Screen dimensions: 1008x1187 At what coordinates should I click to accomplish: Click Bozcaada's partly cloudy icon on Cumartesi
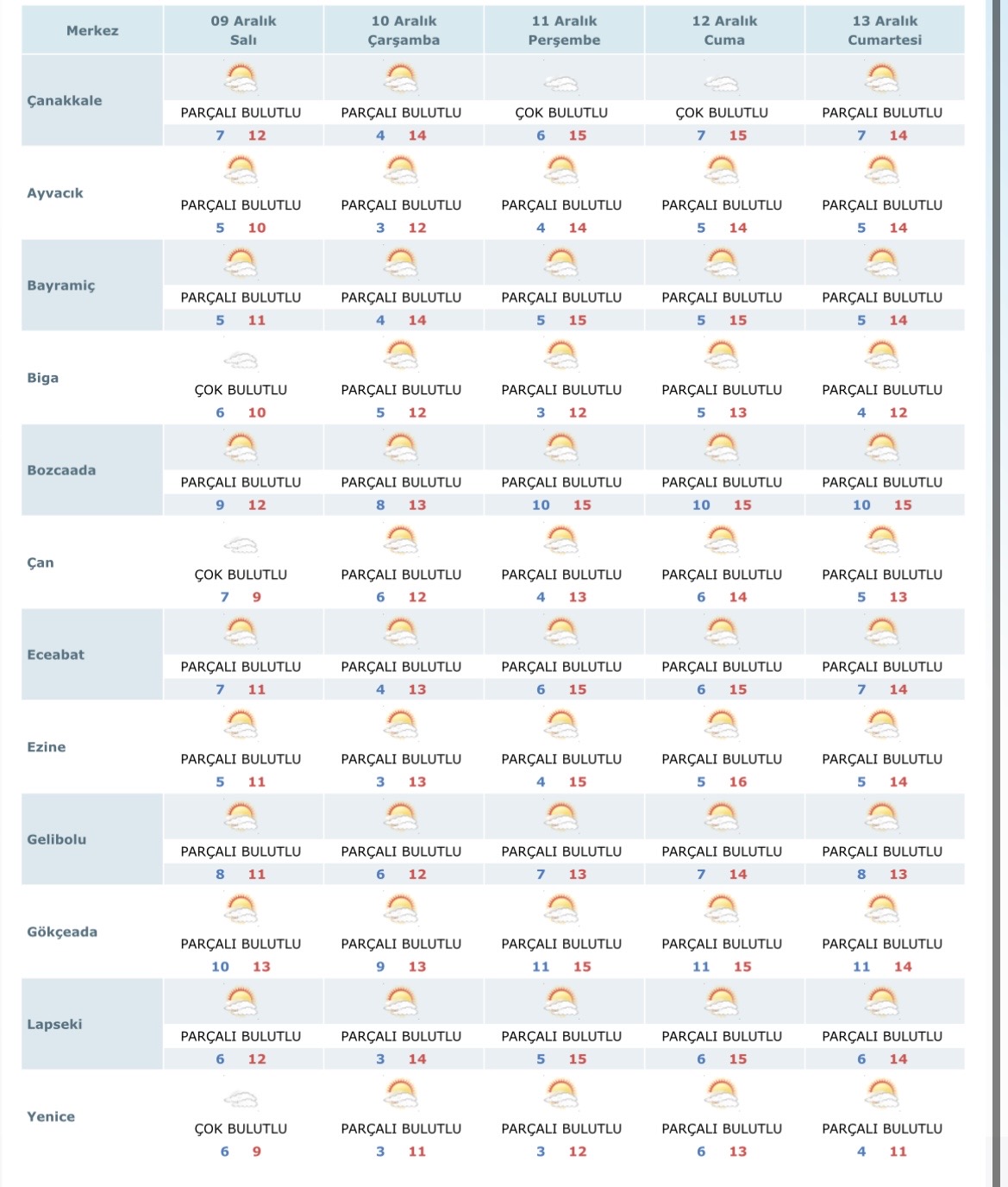(x=882, y=448)
